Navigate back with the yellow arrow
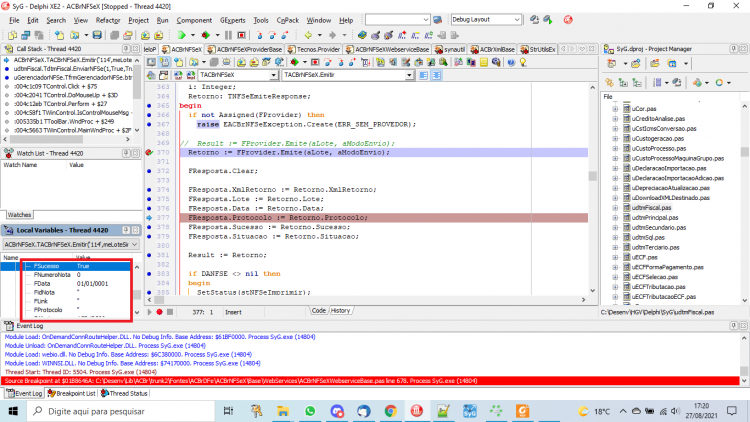This screenshot has width=750, height=422. click(x=309, y=35)
